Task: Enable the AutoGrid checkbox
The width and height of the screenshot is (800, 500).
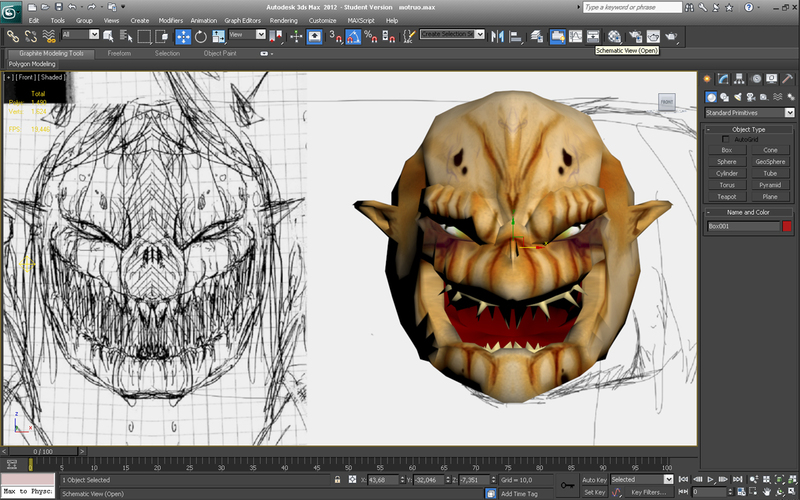Action: (x=726, y=139)
